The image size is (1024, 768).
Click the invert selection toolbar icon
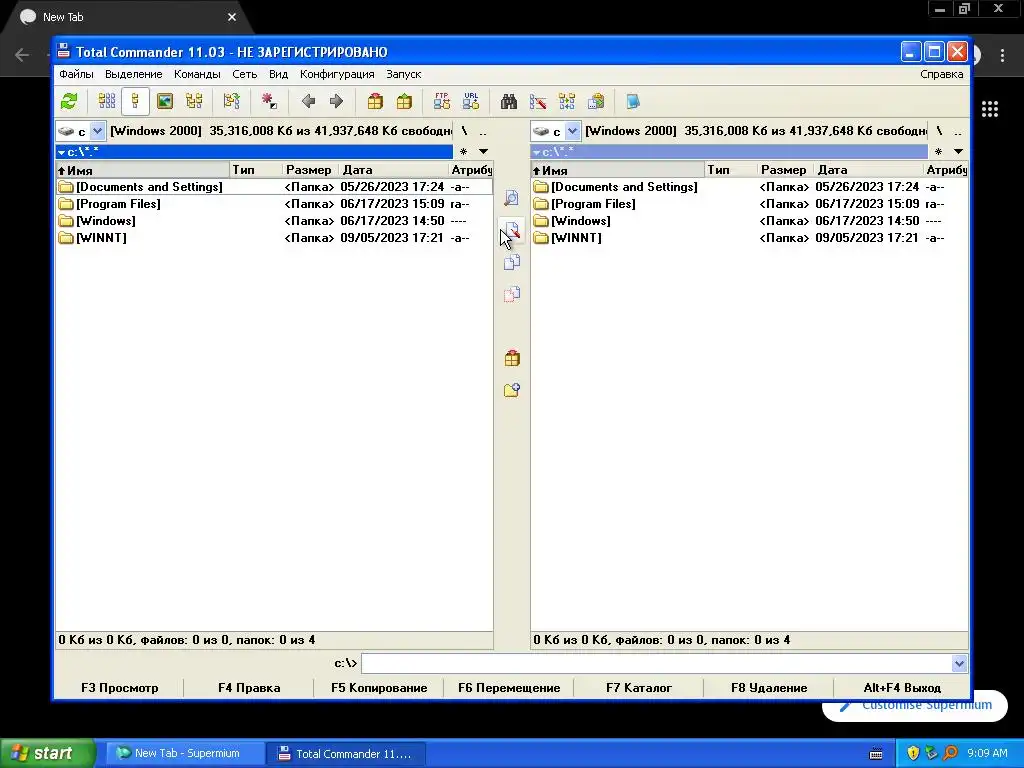click(x=269, y=101)
